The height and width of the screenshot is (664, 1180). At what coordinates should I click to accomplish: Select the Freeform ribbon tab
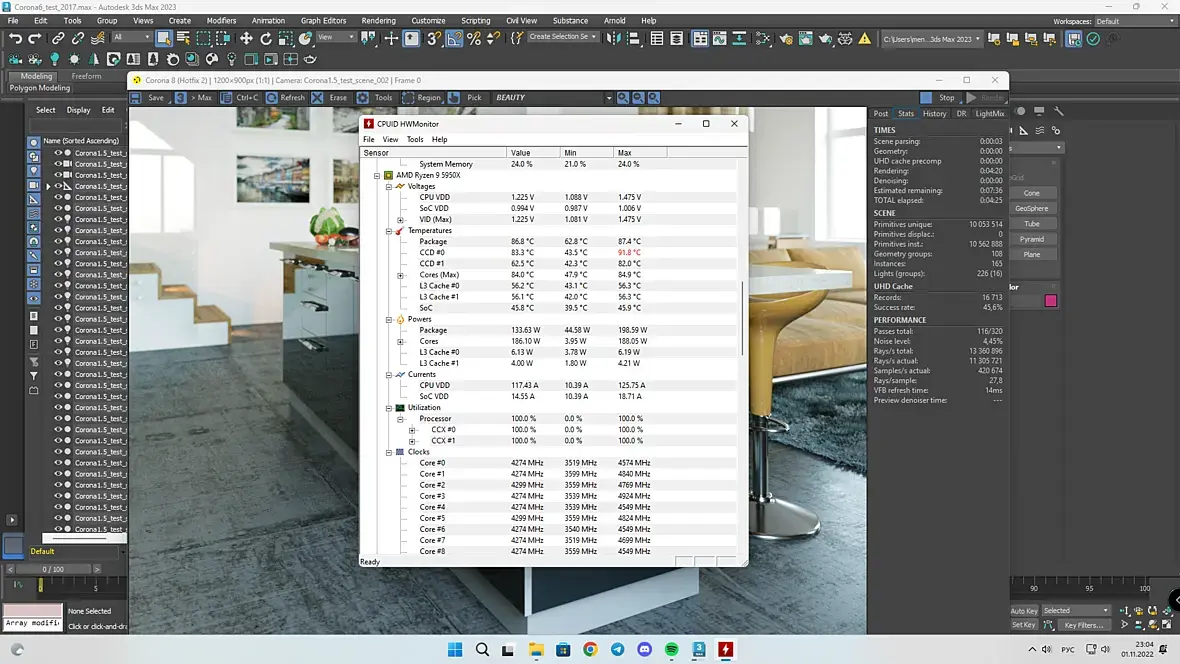point(86,76)
